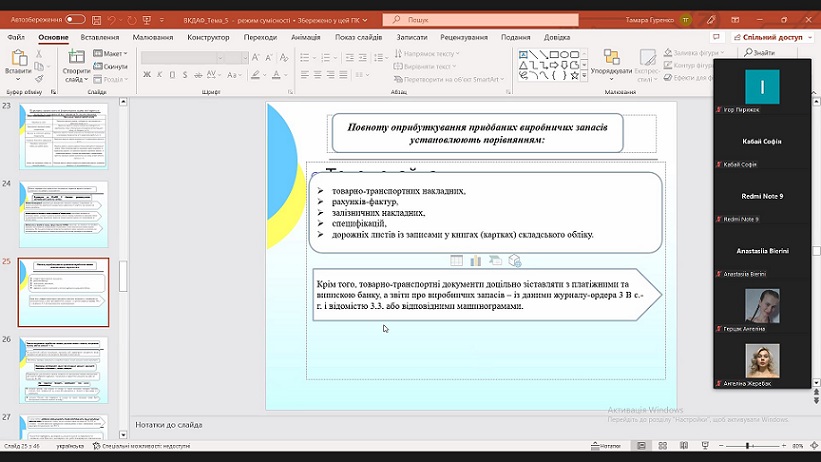821x462 pixels.
Task: Select the star shape in gallery
Action: pos(574,75)
